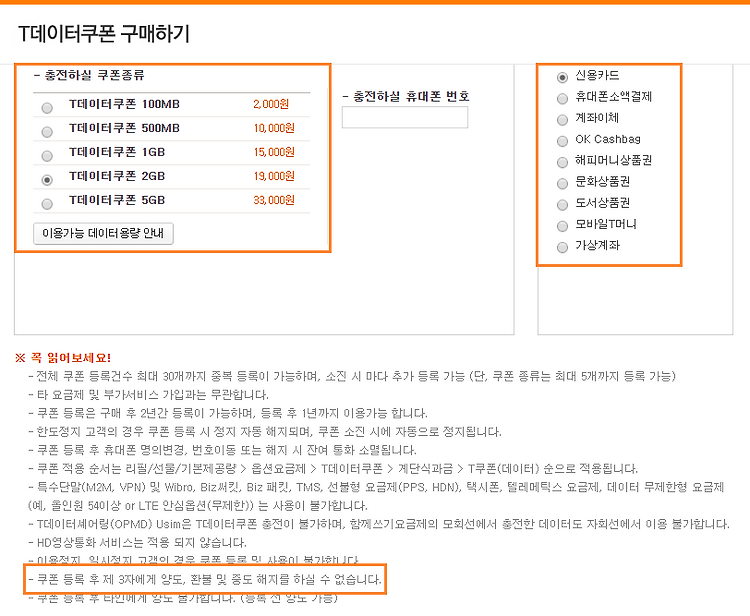Screen dimensions: 750x616
Task: Pick OK Cashbag payment option
Action: [562, 141]
